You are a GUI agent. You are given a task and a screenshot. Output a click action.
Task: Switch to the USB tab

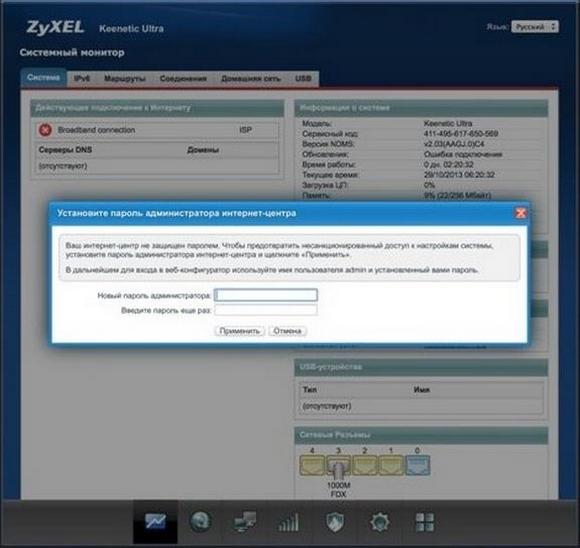pyautogui.click(x=303, y=78)
